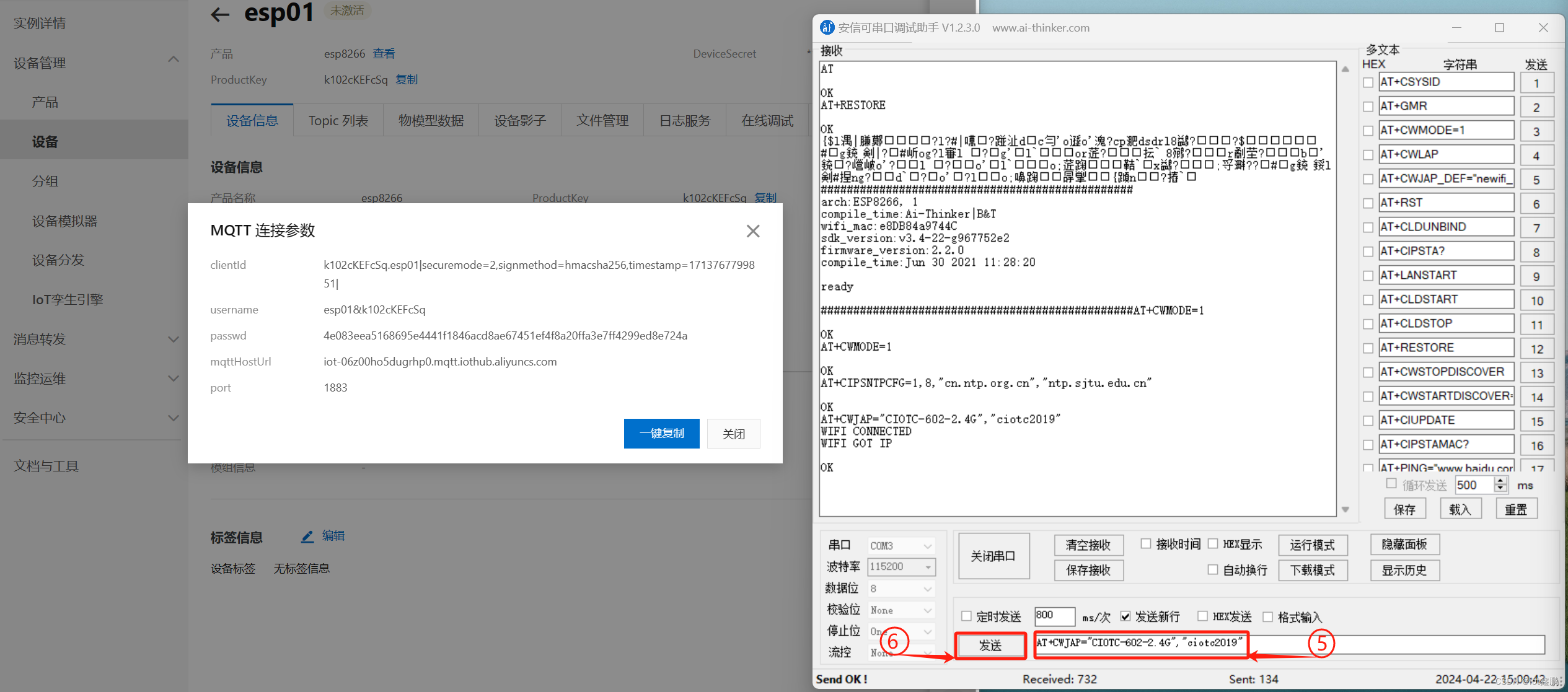Screen dimensions: 1568x692
Task: Click 清空接收 clear receive button
Action: tap(1088, 545)
